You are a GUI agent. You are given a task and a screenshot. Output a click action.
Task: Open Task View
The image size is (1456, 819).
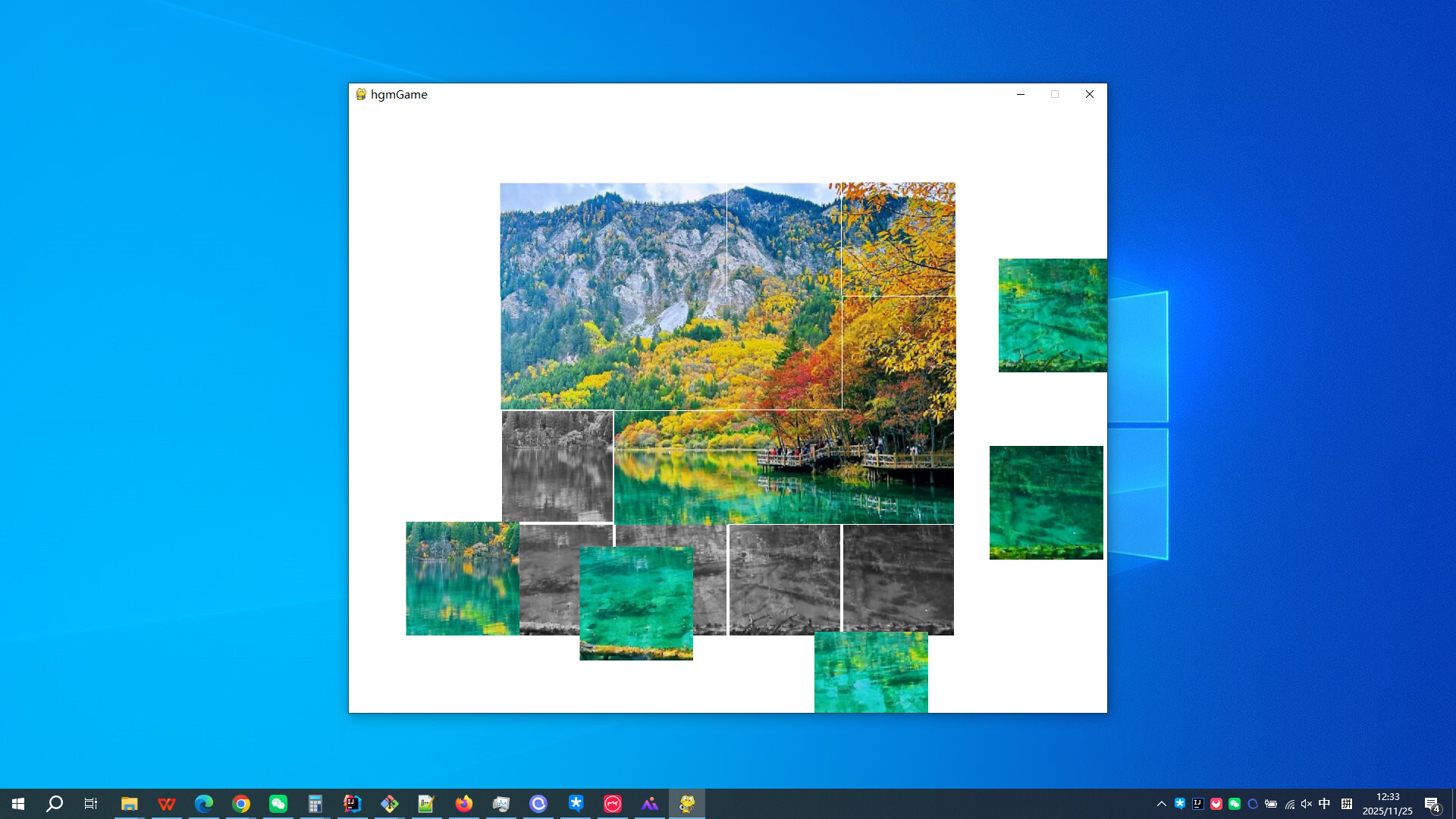90,803
